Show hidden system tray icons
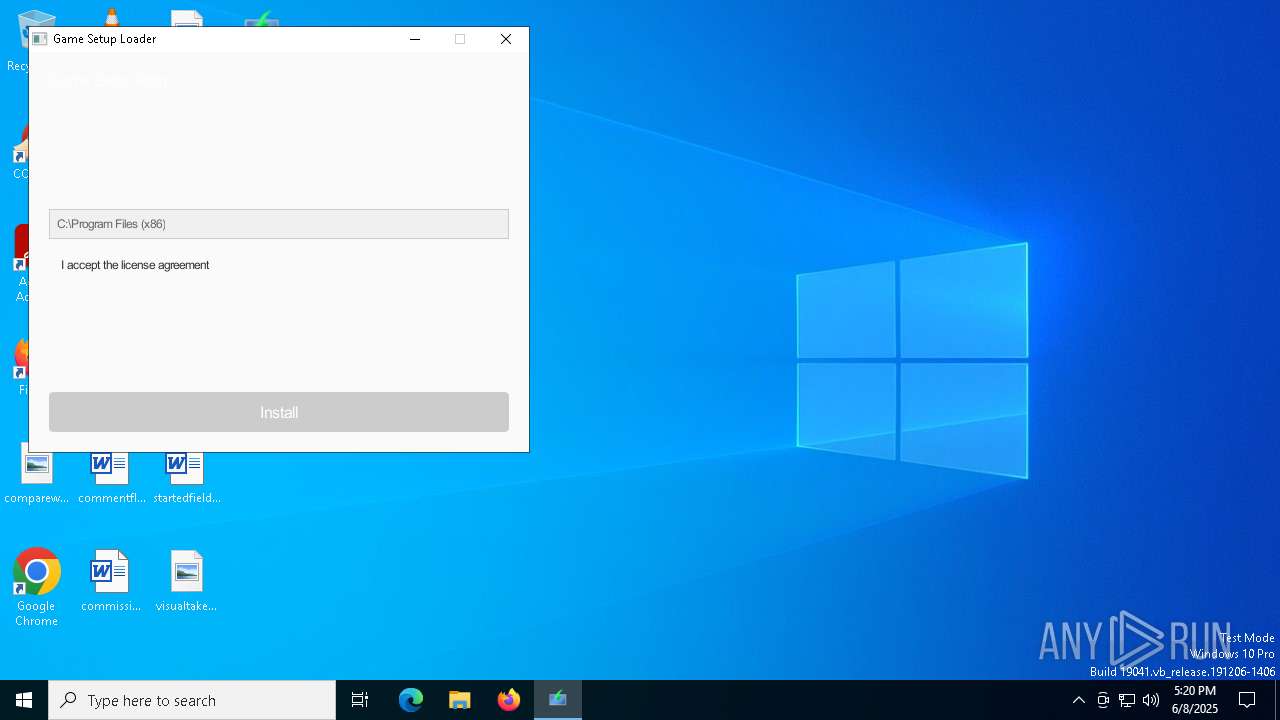This screenshot has width=1280, height=720. coord(1078,700)
